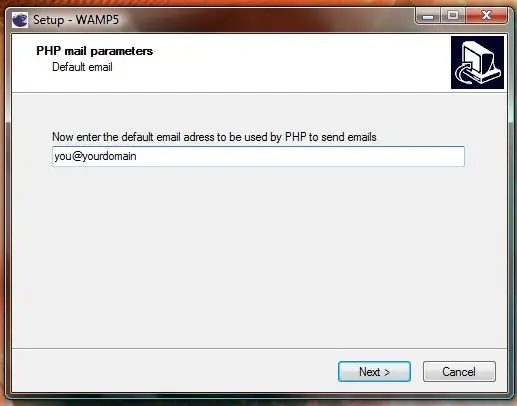Click inside the default email input field
517x406 pixels.
pyautogui.click(x=258, y=156)
